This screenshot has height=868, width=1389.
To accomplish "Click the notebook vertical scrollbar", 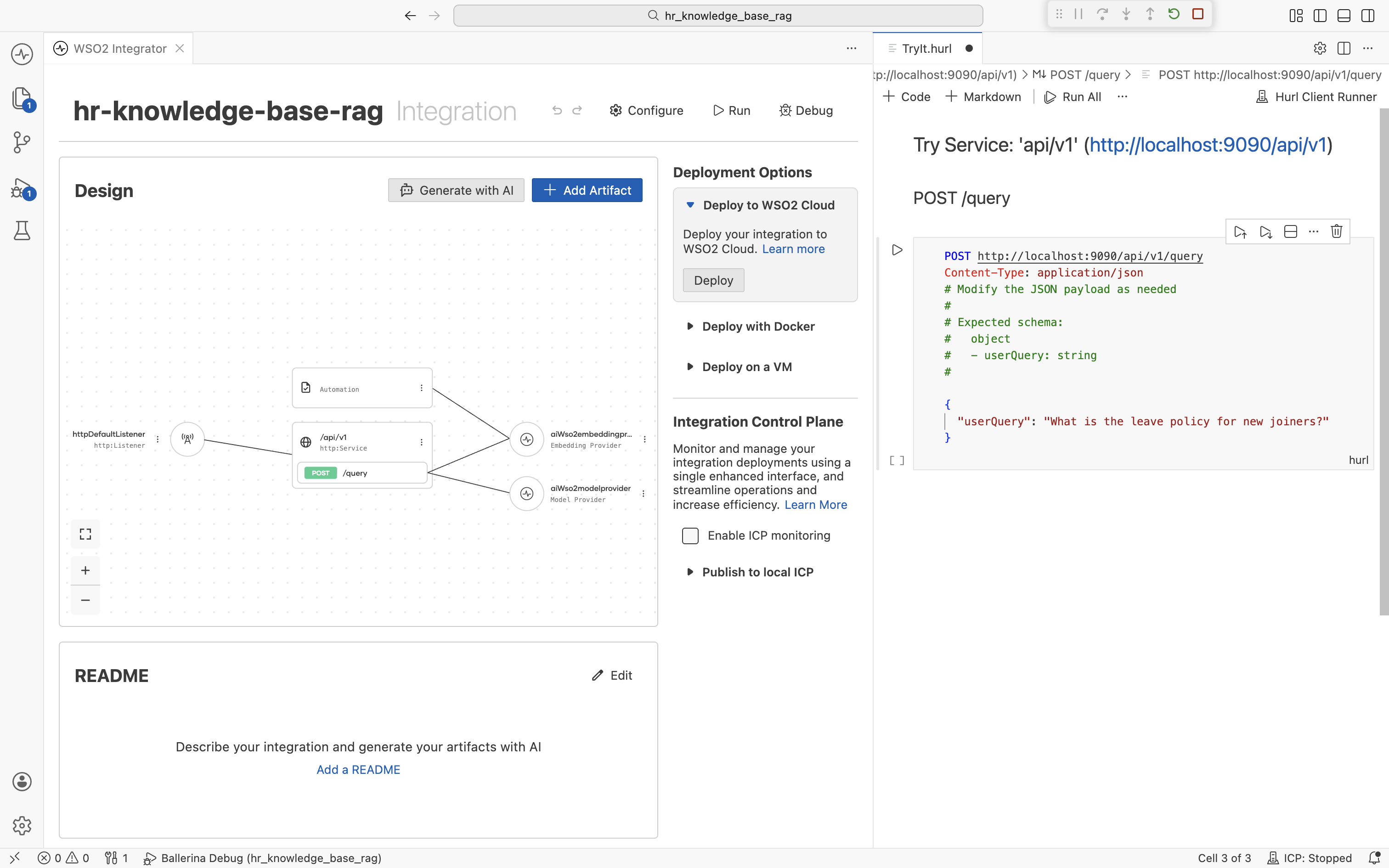I will point(1384,362).
